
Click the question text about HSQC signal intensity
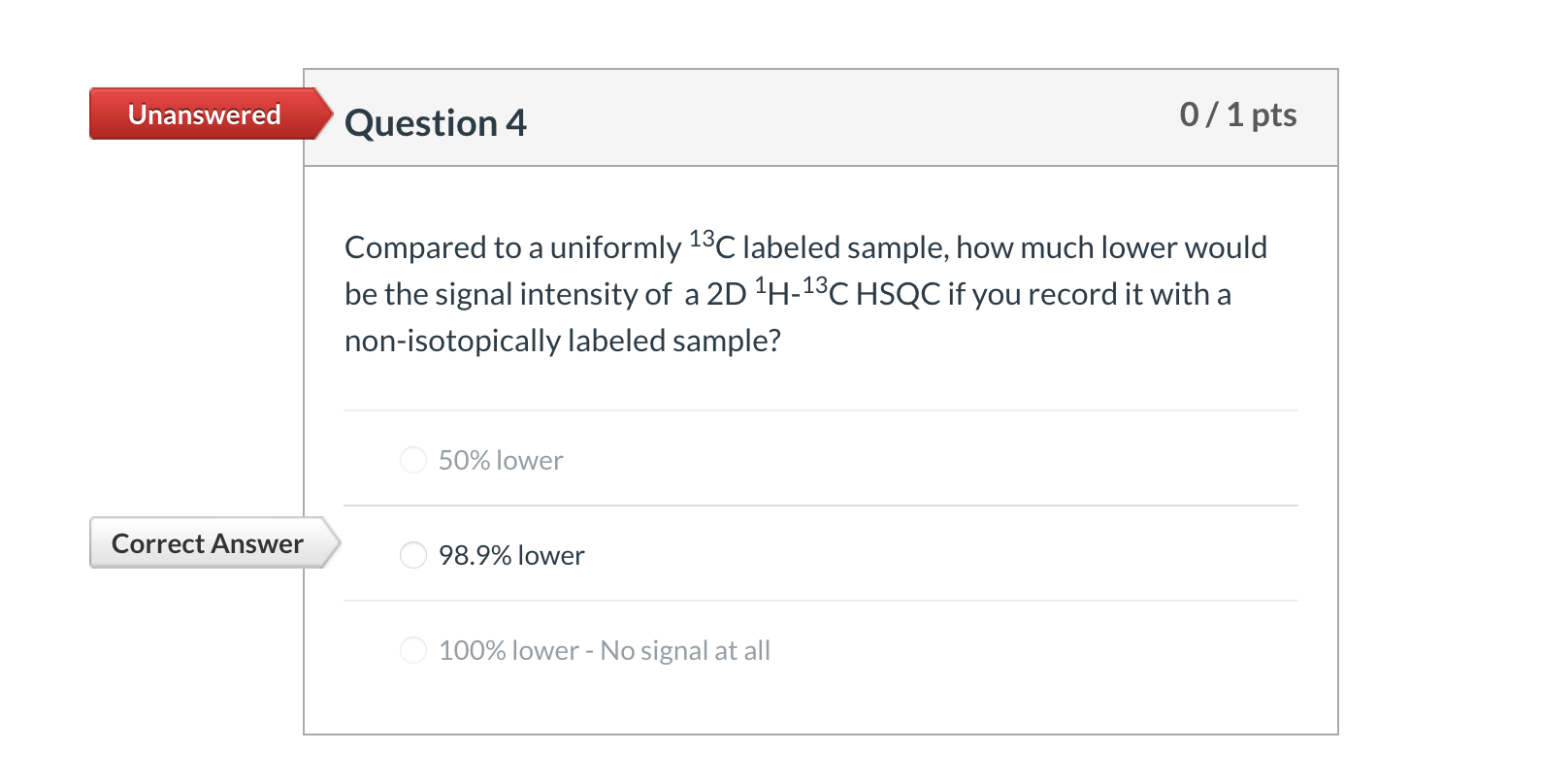pos(803,292)
